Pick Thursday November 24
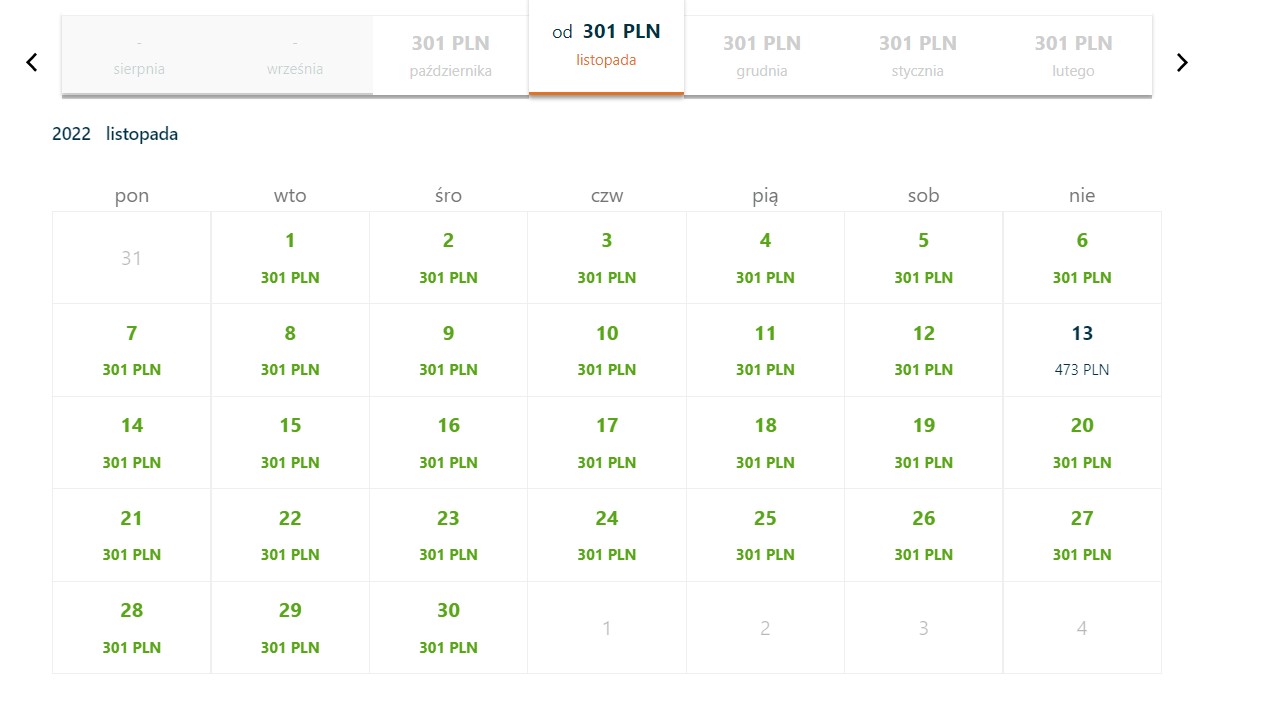1273x722 pixels. tap(607, 535)
